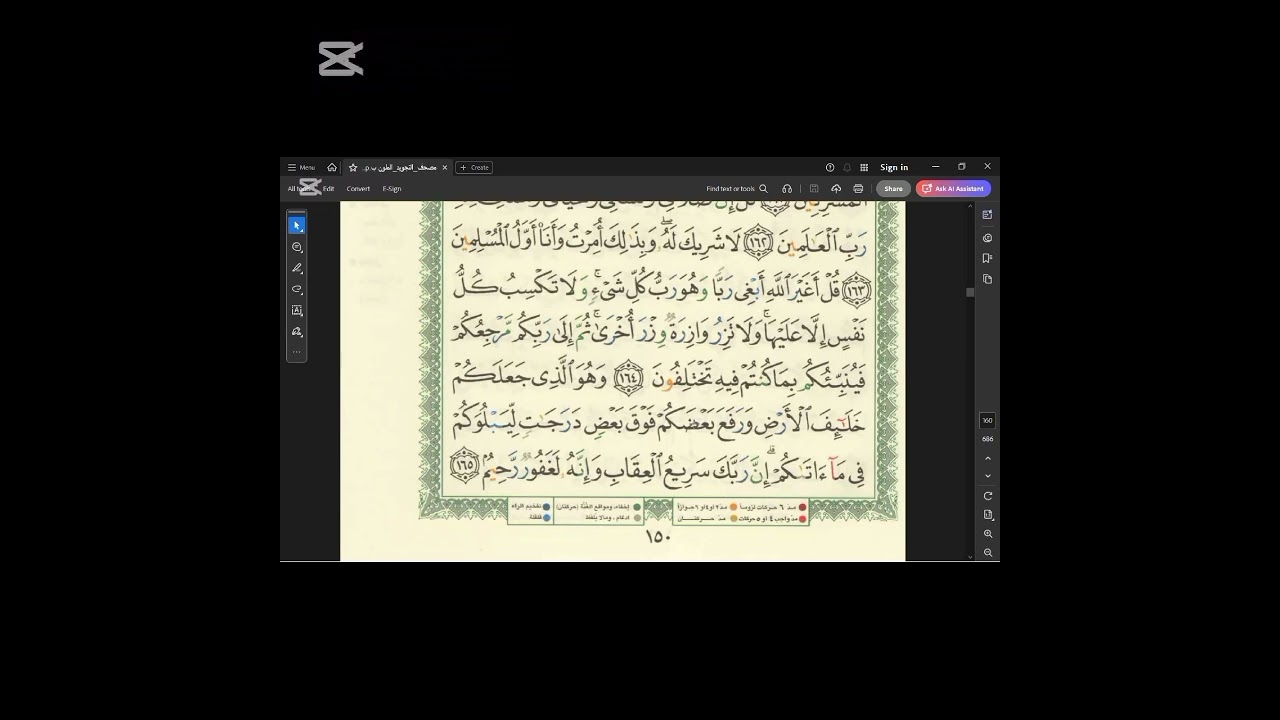Open the E-Sign menu
Screen dimensions: 1280x720
[392, 188]
